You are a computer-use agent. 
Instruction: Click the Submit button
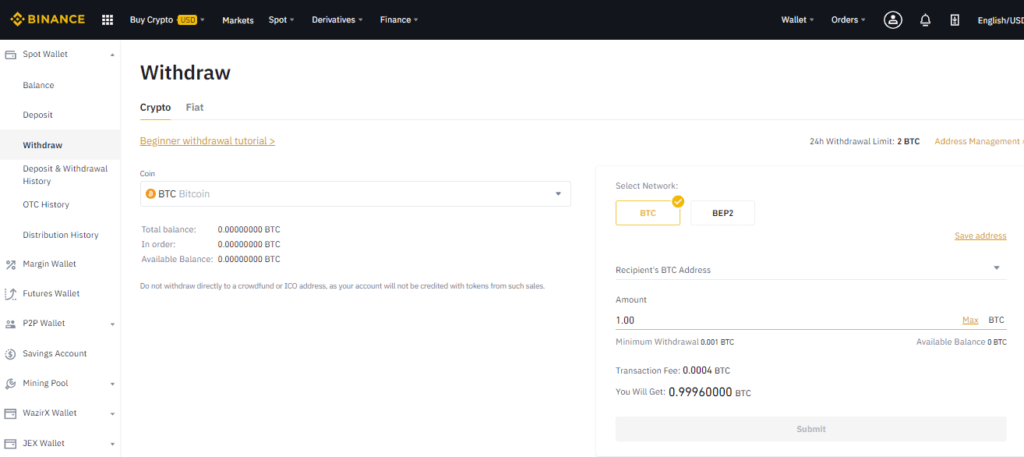pos(810,429)
